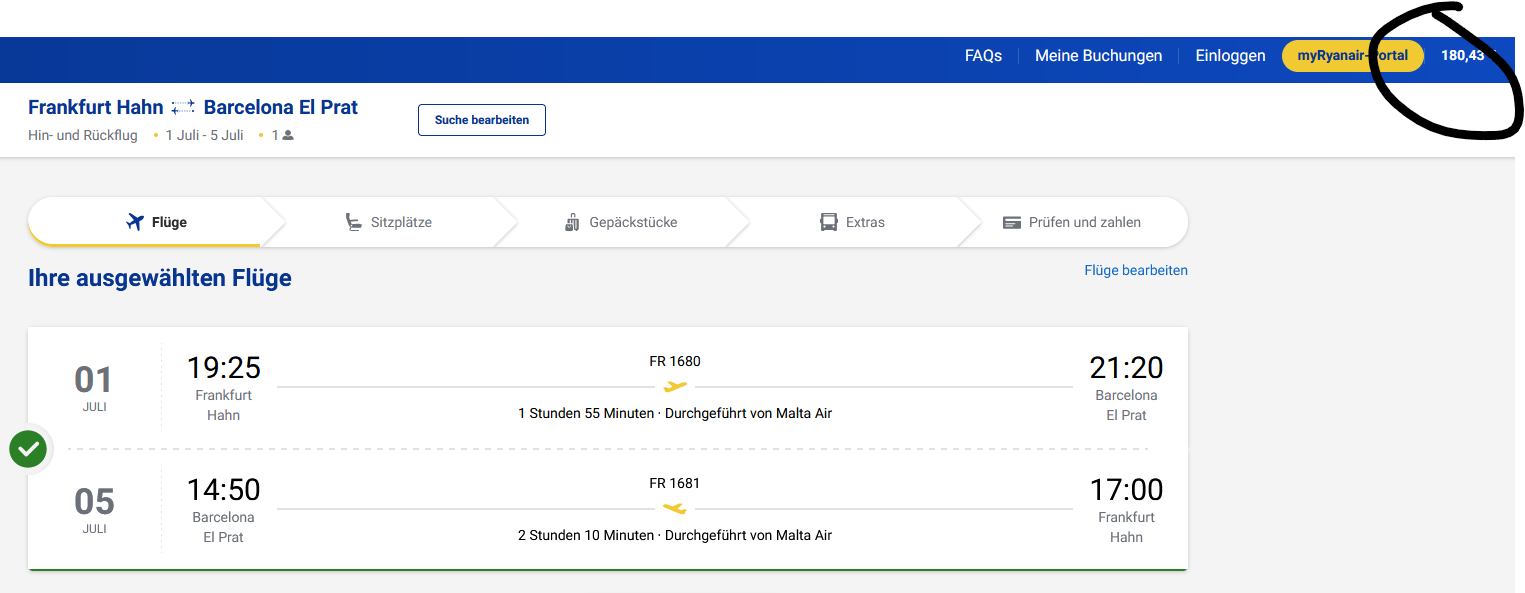Go to the Gepäckstücke step
The width and height of the screenshot is (1525, 593).
[x=620, y=222]
